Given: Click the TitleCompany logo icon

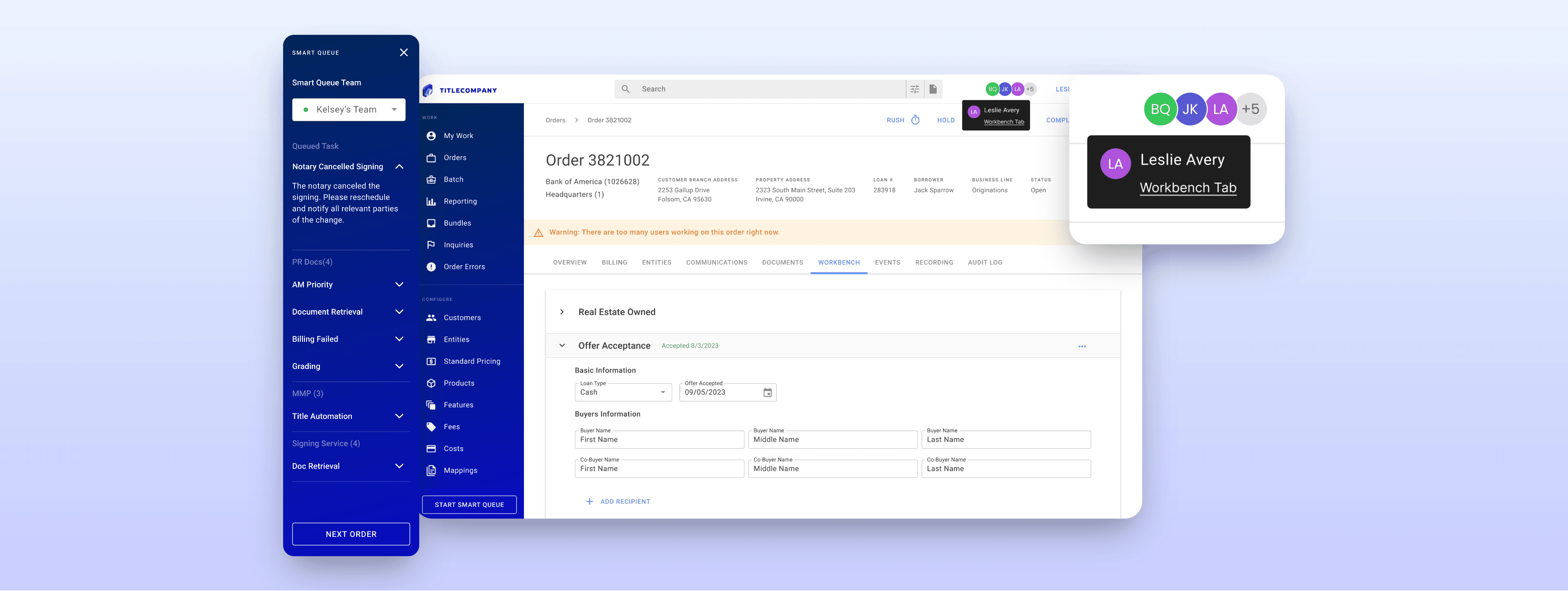Looking at the screenshot, I should pyautogui.click(x=428, y=90).
